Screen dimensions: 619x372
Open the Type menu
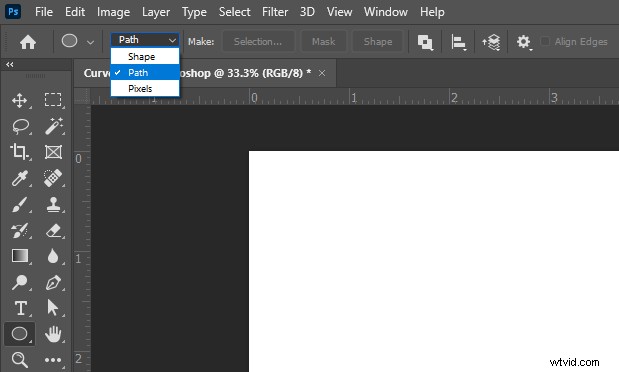[194, 12]
